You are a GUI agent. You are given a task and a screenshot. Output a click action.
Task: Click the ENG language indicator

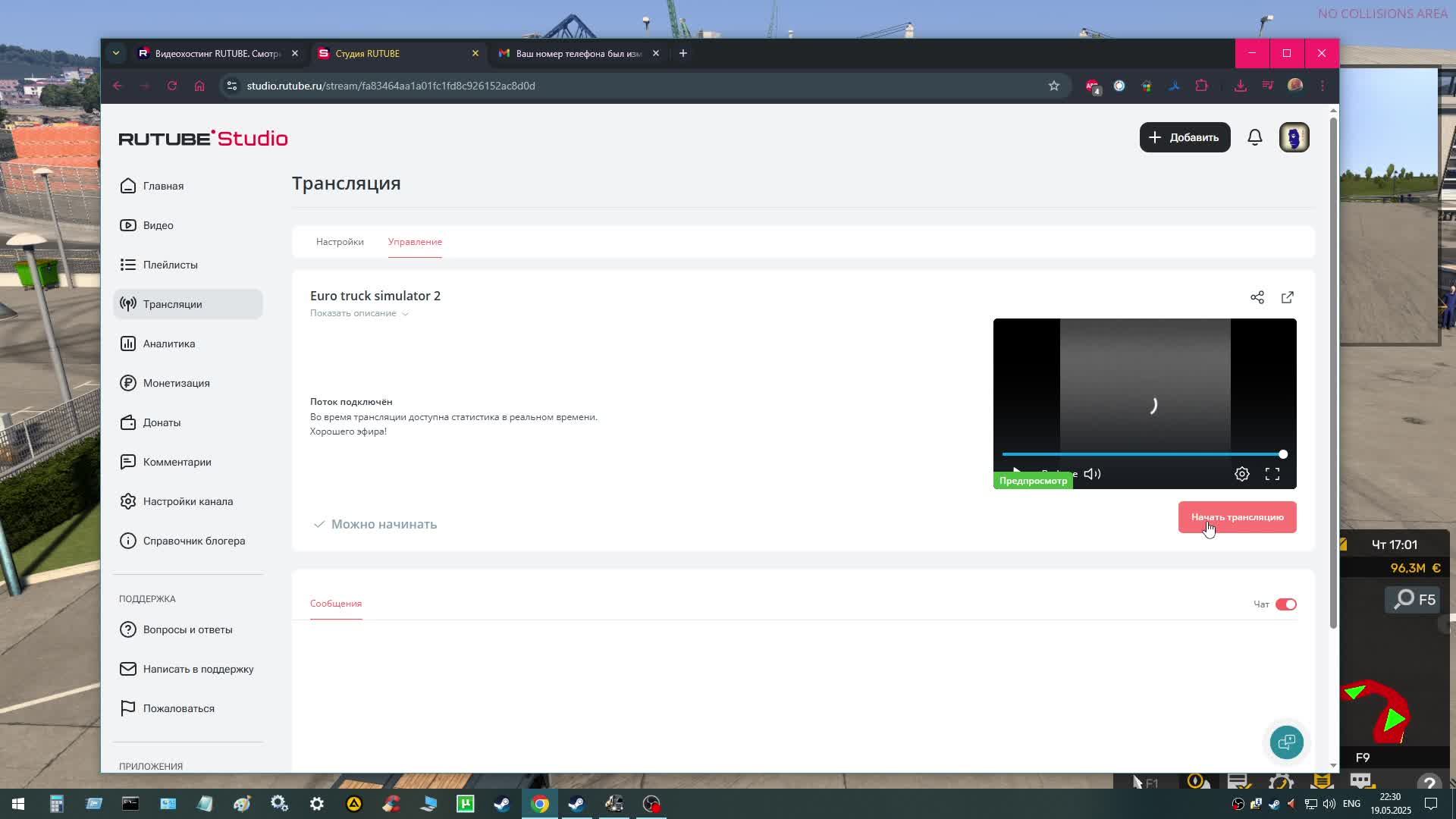pos(1351,804)
